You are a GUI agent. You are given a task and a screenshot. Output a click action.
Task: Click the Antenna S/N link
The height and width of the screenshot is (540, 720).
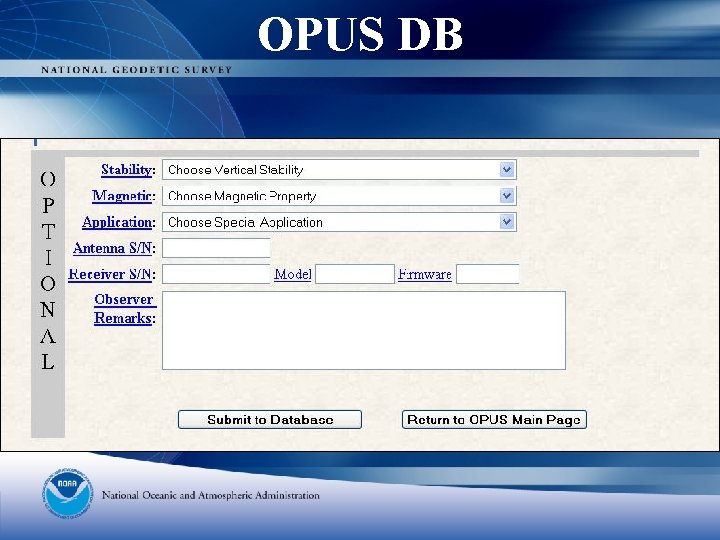click(x=112, y=248)
